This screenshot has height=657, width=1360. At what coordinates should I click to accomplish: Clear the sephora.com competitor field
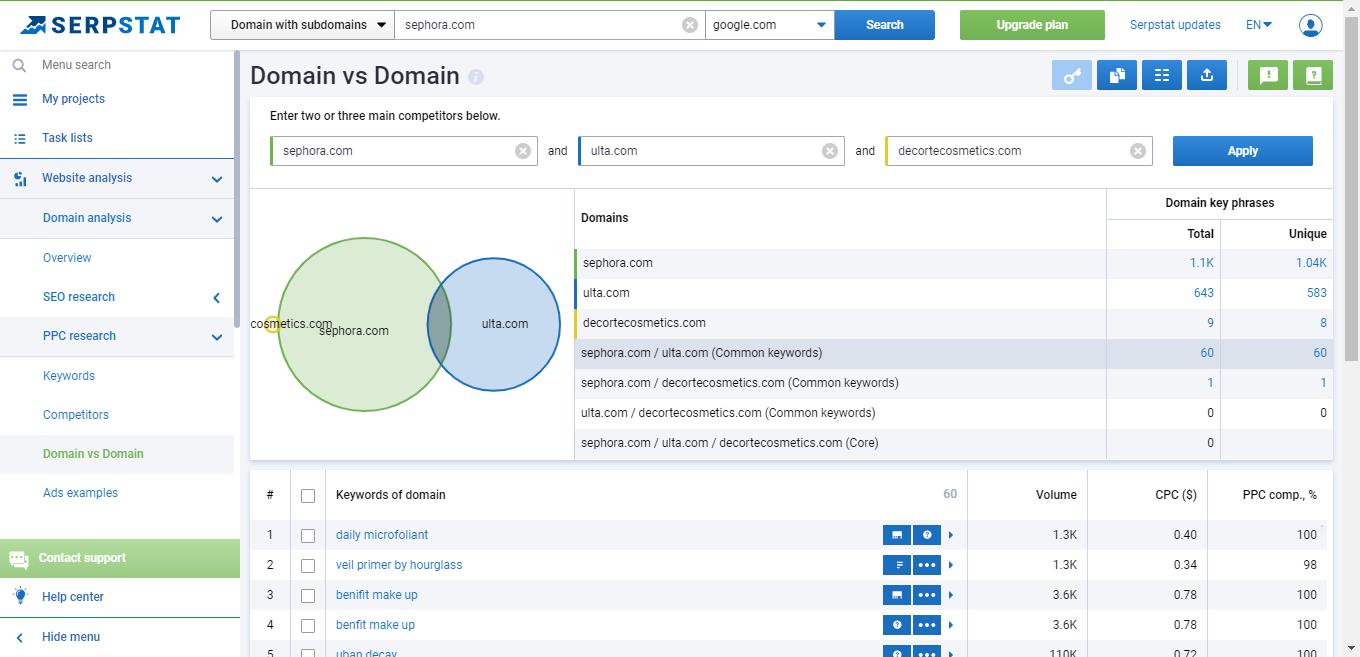pos(523,151)
